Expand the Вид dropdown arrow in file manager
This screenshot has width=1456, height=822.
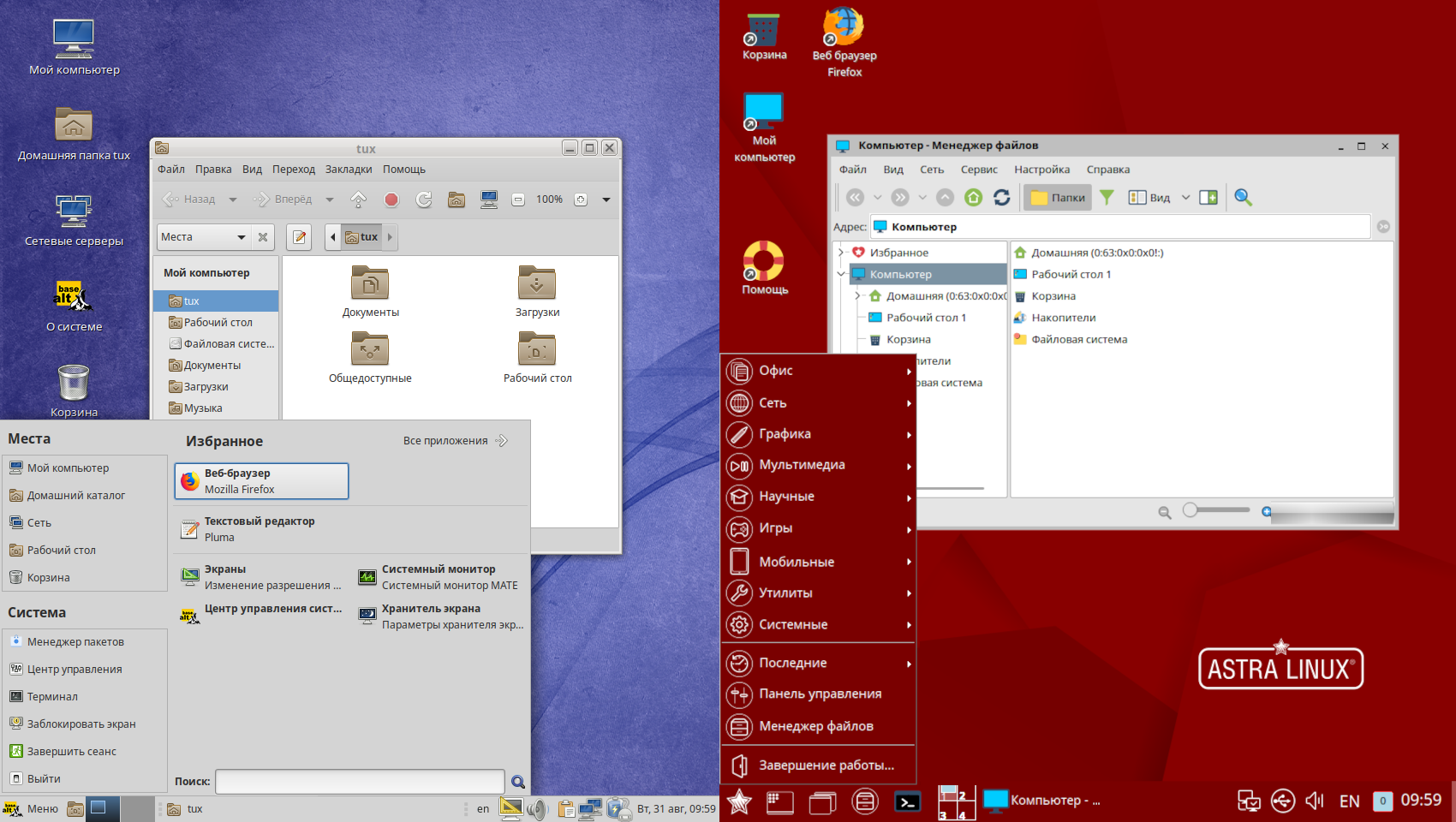(x=1185, y=197)
